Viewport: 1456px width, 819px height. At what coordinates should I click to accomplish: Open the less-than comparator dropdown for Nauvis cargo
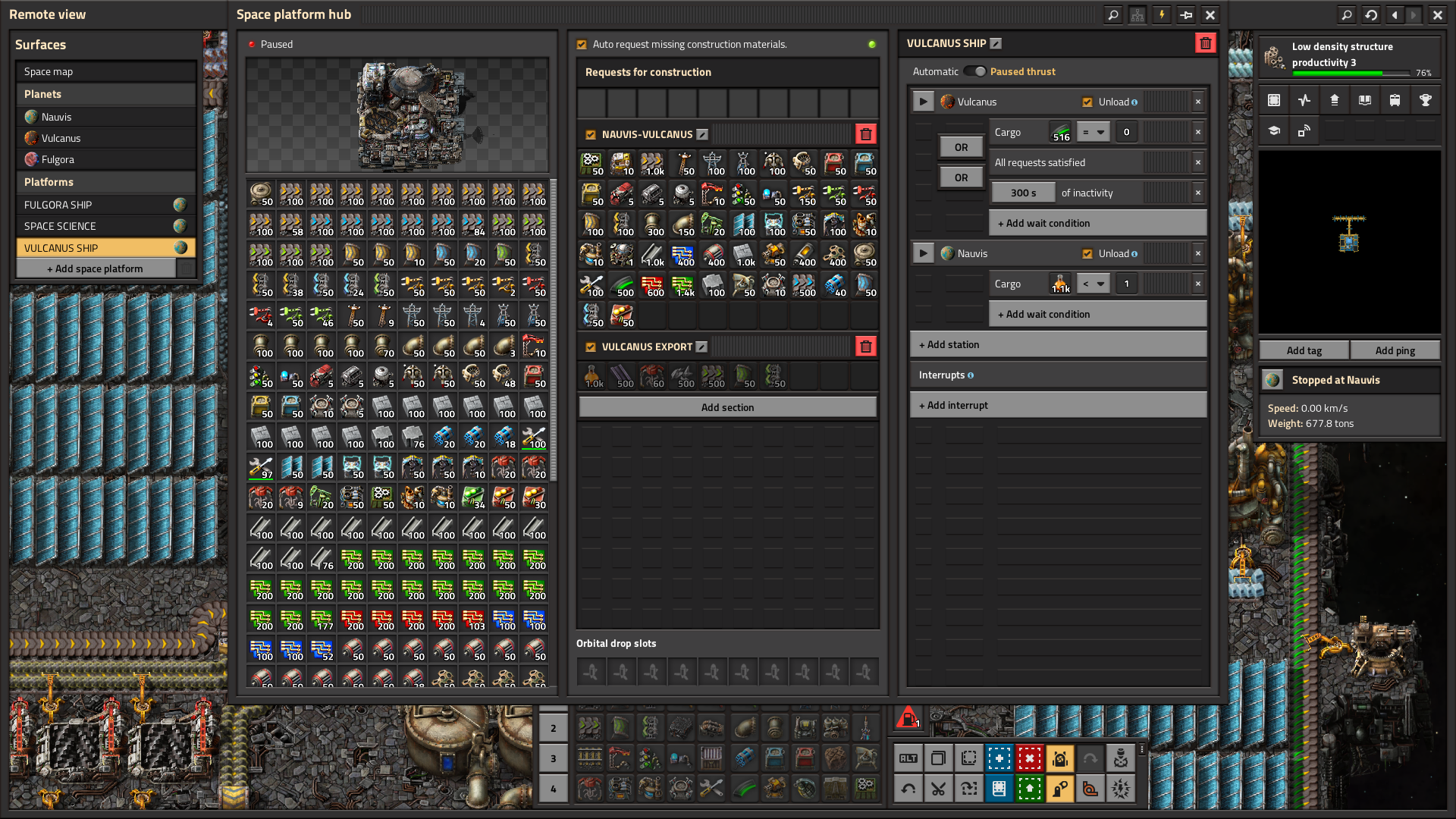click(1093, 284)
